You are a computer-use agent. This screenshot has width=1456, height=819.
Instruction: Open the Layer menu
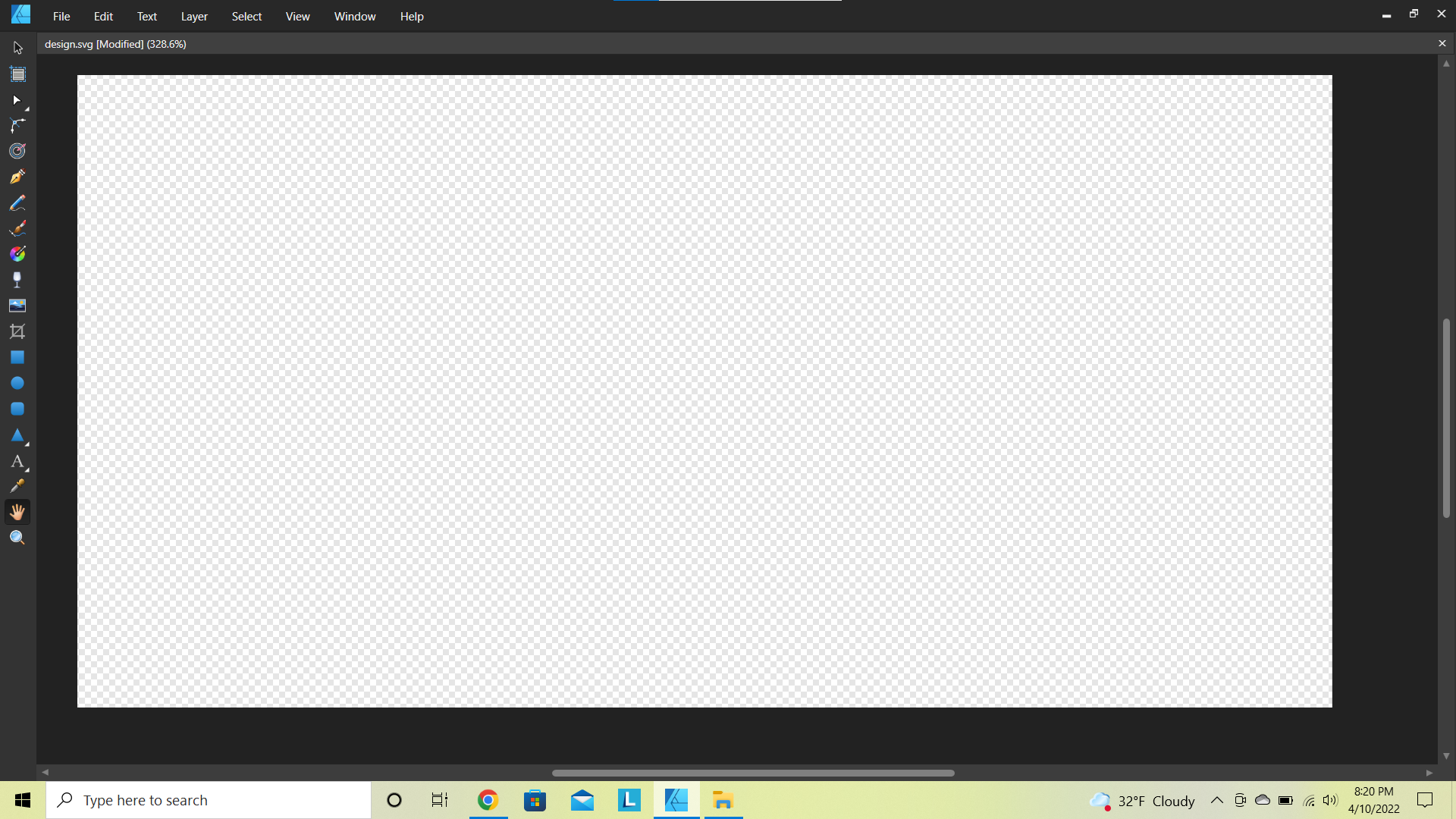(194, 17)
